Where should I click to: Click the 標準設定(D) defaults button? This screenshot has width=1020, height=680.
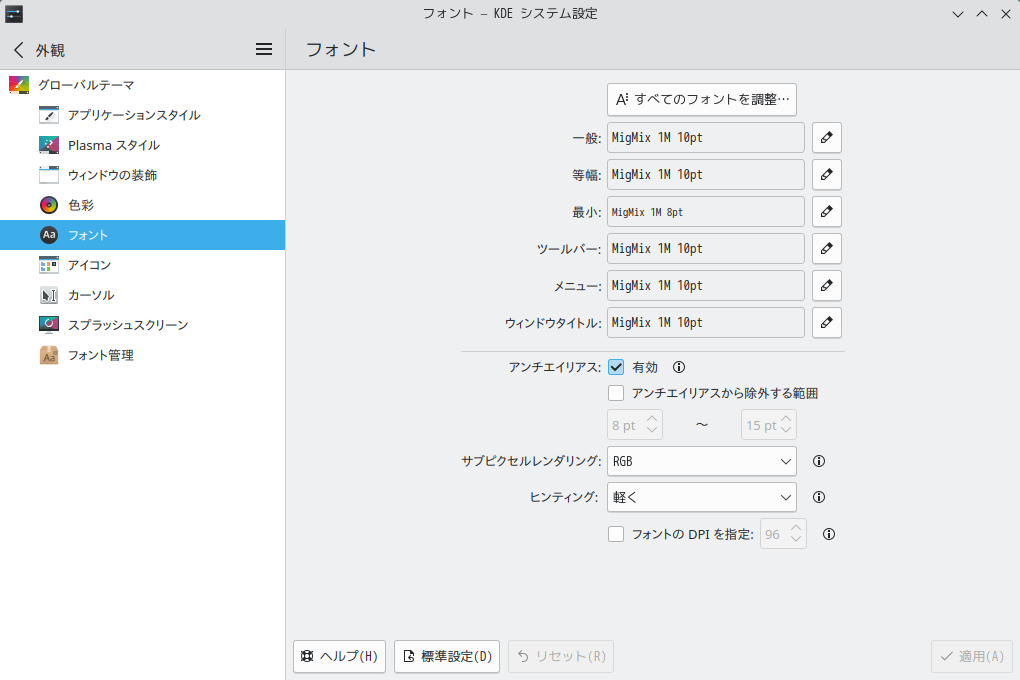(x=447, y=657)
